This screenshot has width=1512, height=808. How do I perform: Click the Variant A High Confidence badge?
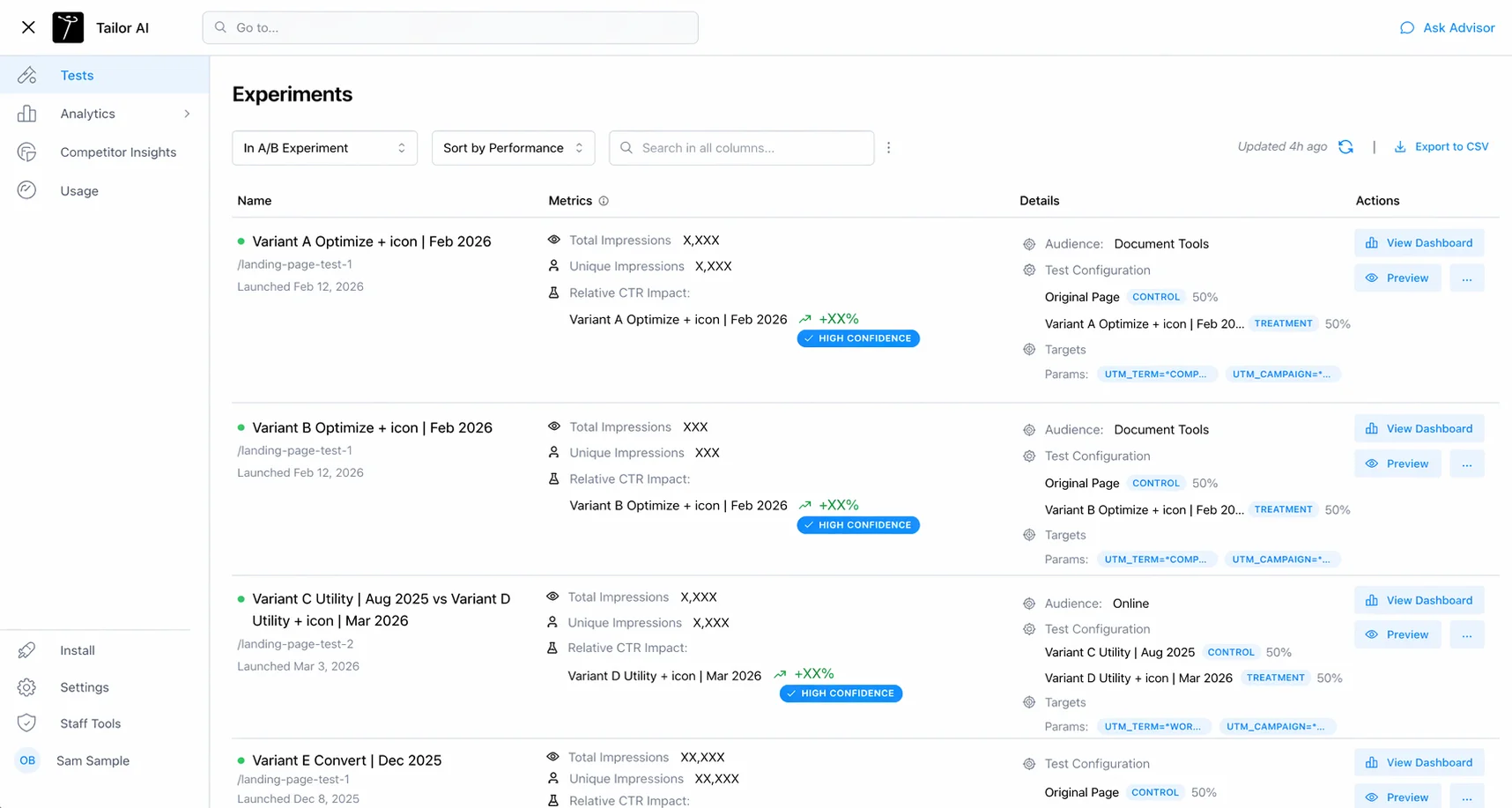pos(858,338)
